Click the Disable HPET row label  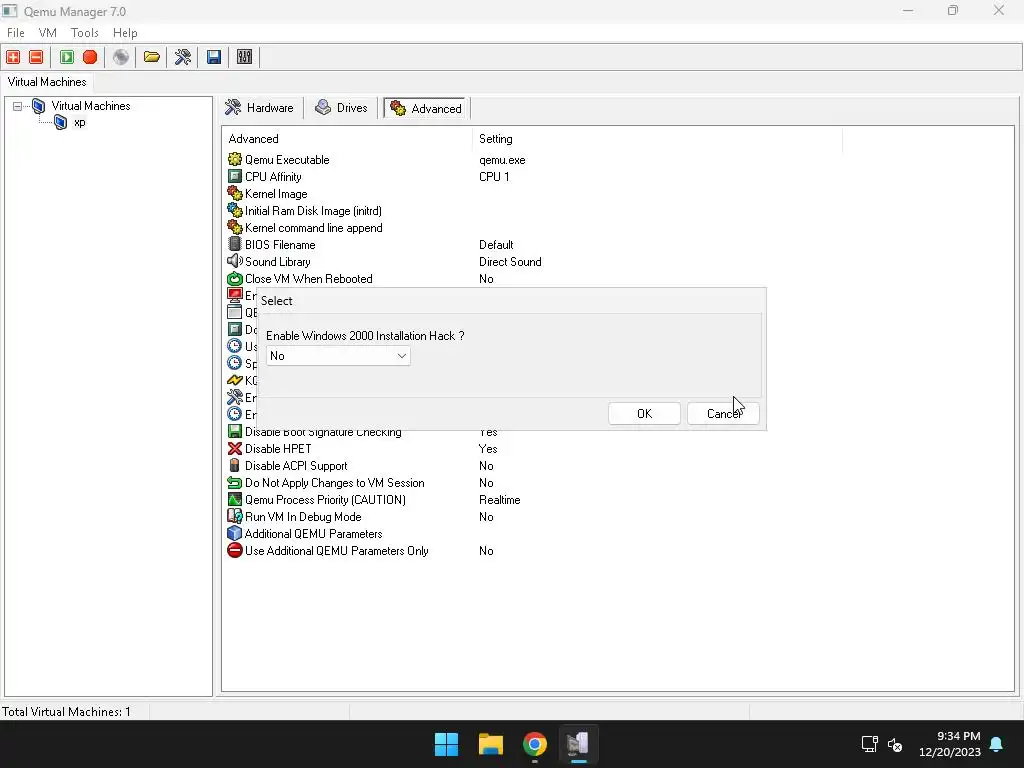278,449
